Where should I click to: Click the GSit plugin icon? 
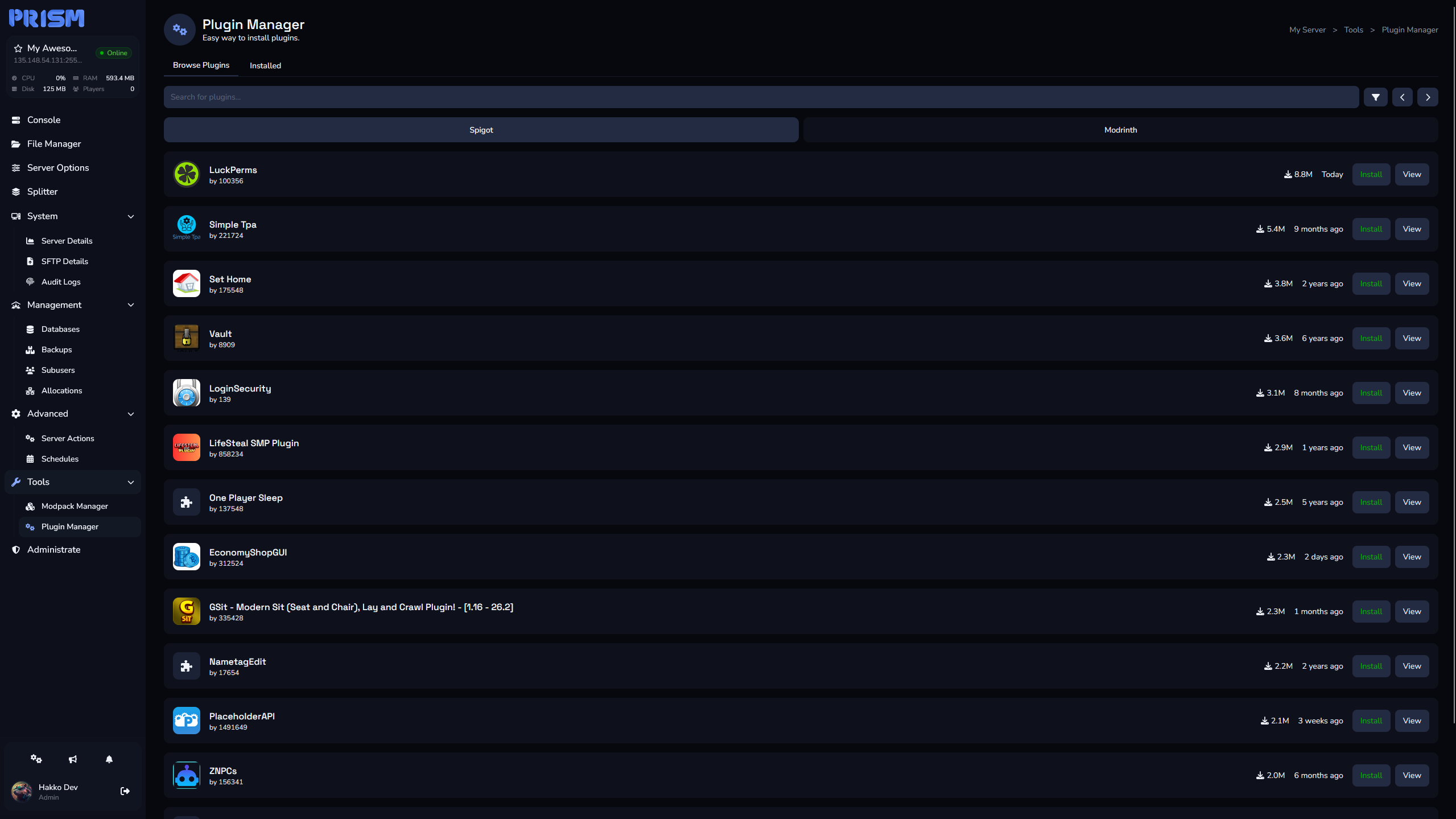point(187,611)
